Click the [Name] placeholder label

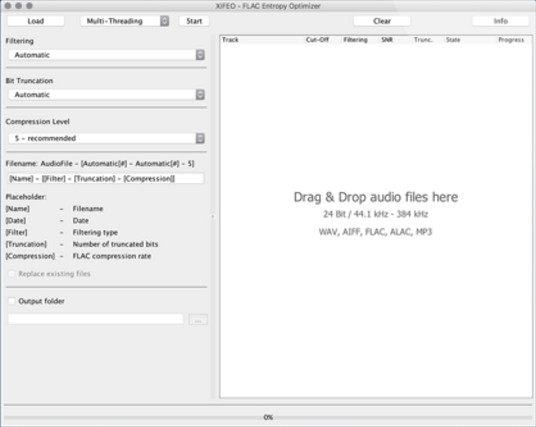pos(18,209)
